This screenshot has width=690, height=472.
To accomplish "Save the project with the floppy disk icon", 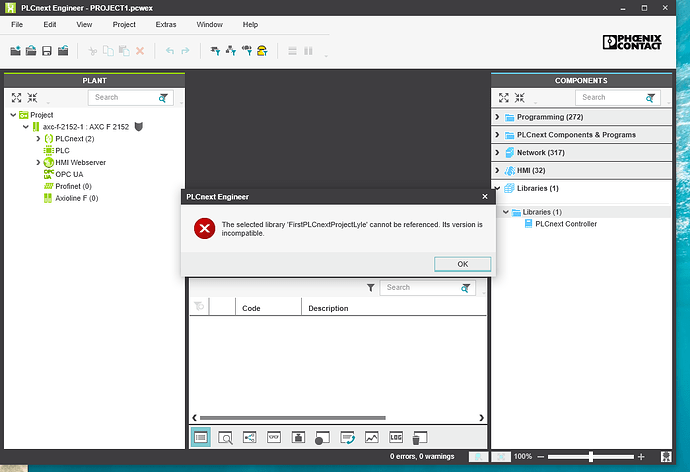I will [x=47, y=50].
